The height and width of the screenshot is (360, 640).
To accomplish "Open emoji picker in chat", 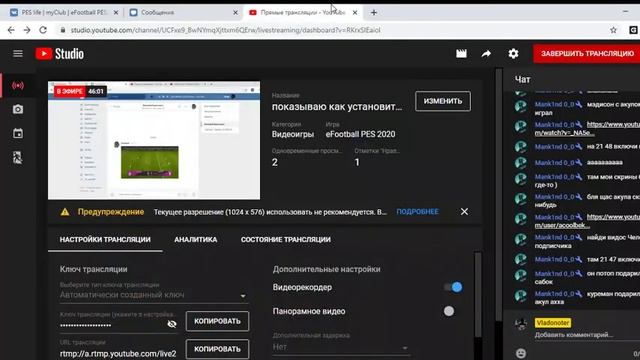I will 521,353.
